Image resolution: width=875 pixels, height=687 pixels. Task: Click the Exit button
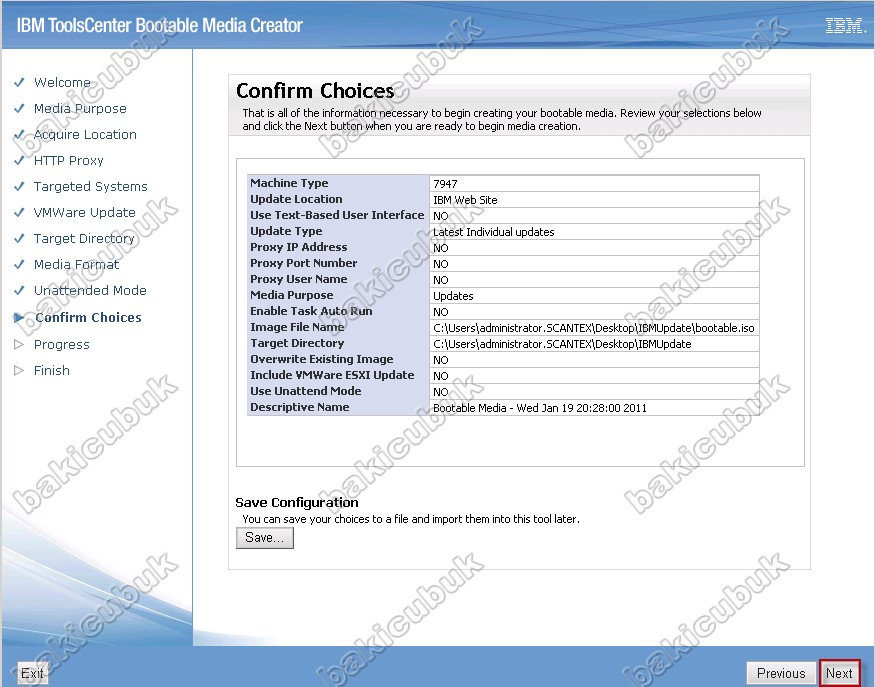[x=32, y=673]
